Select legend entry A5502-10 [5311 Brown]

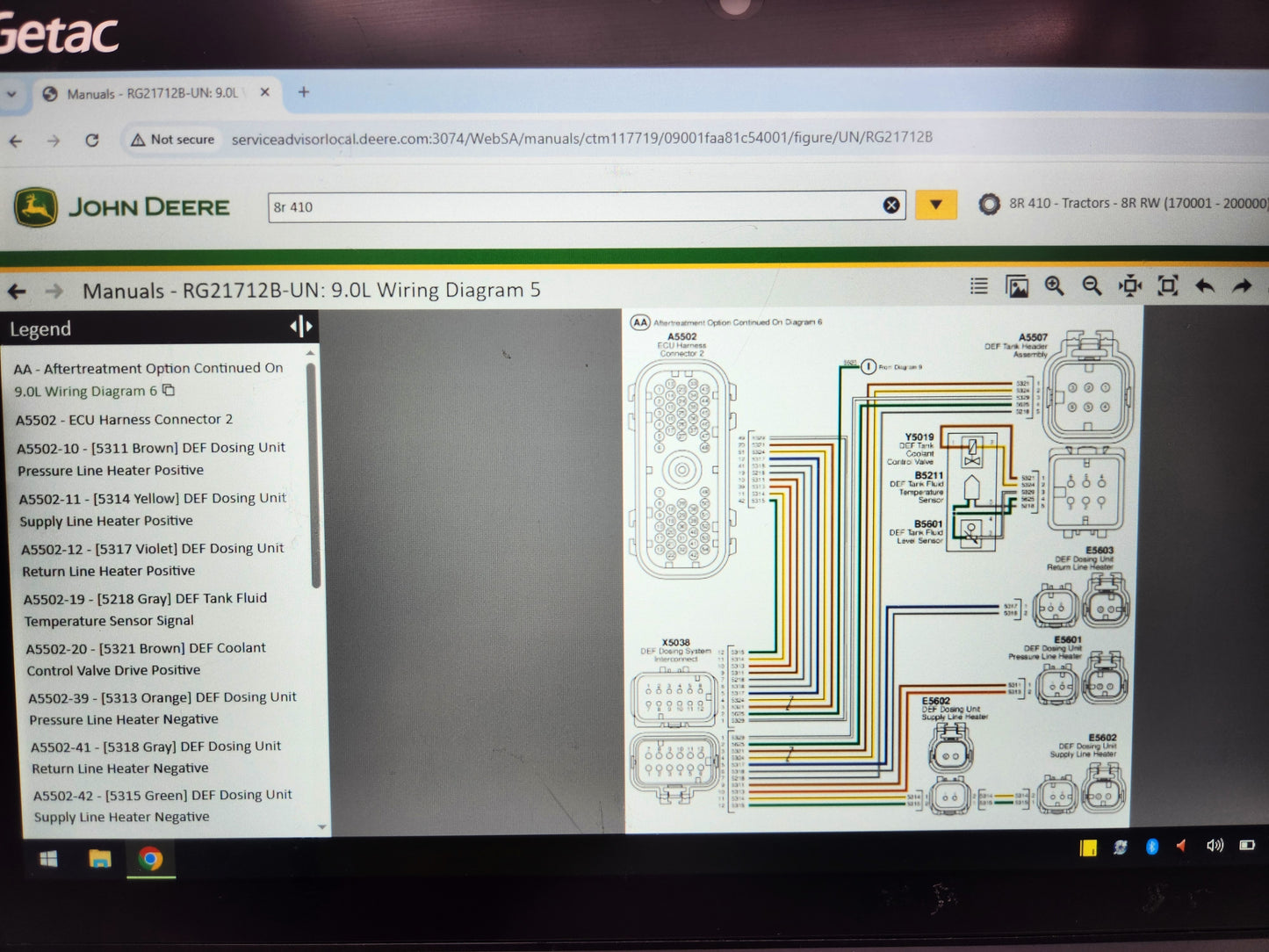[x=151, y=458]
